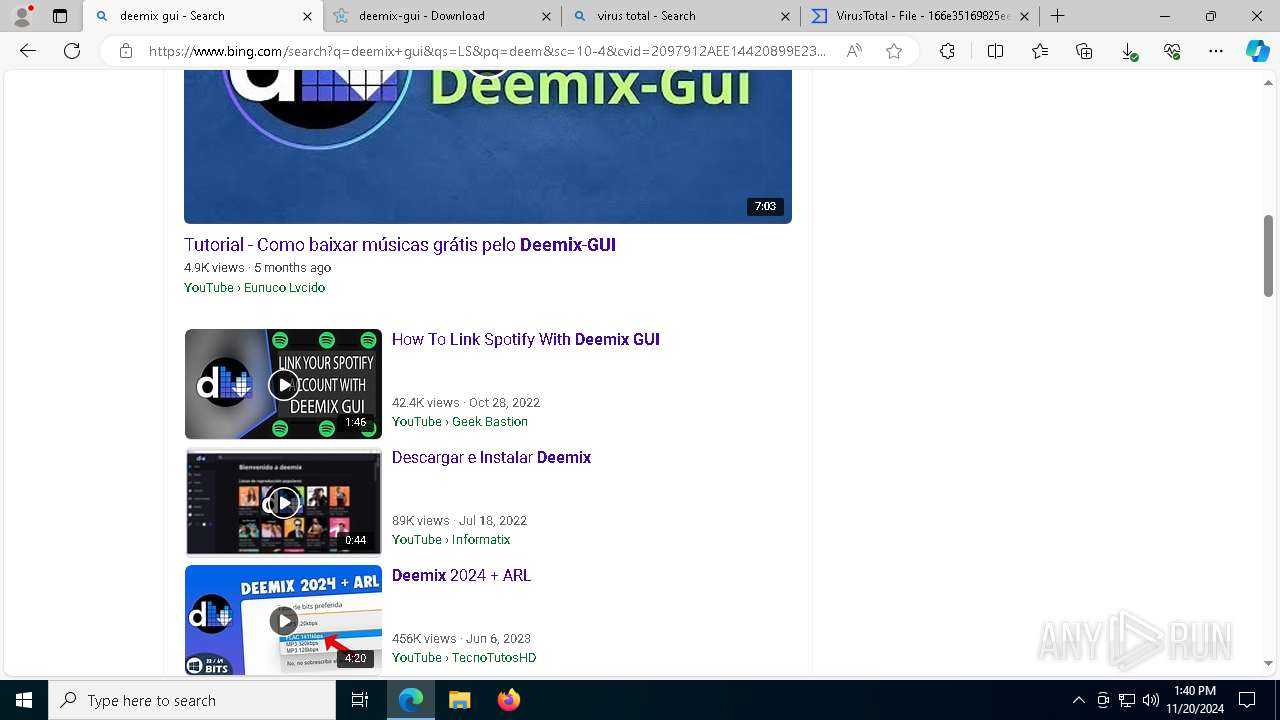The width and height of the screenshot is (1280, 720).
Task: Open Descargar e Instalar Deemix link
Action: [x=491, y=457]
